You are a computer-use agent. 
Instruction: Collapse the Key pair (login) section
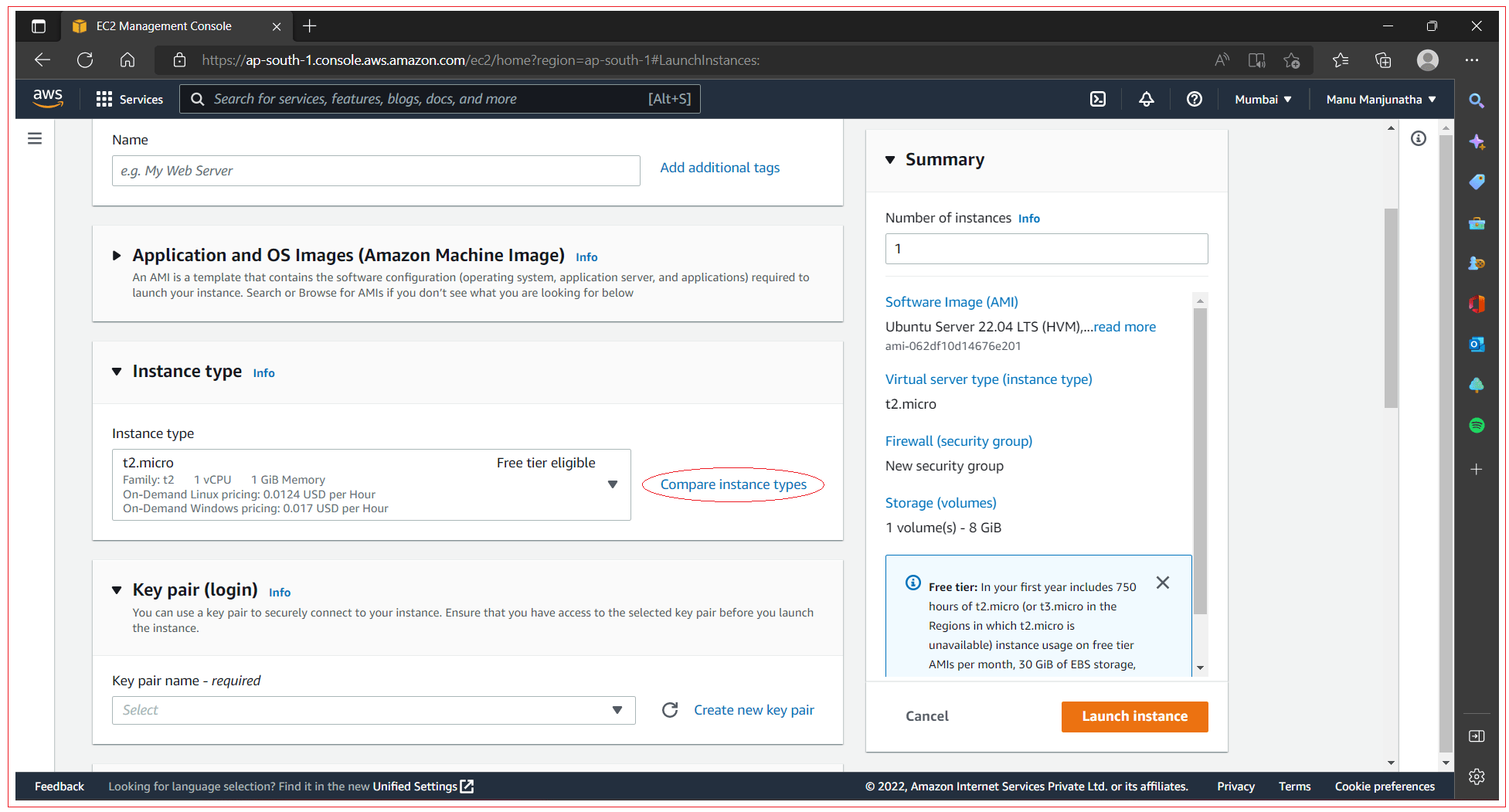point(117,589)
